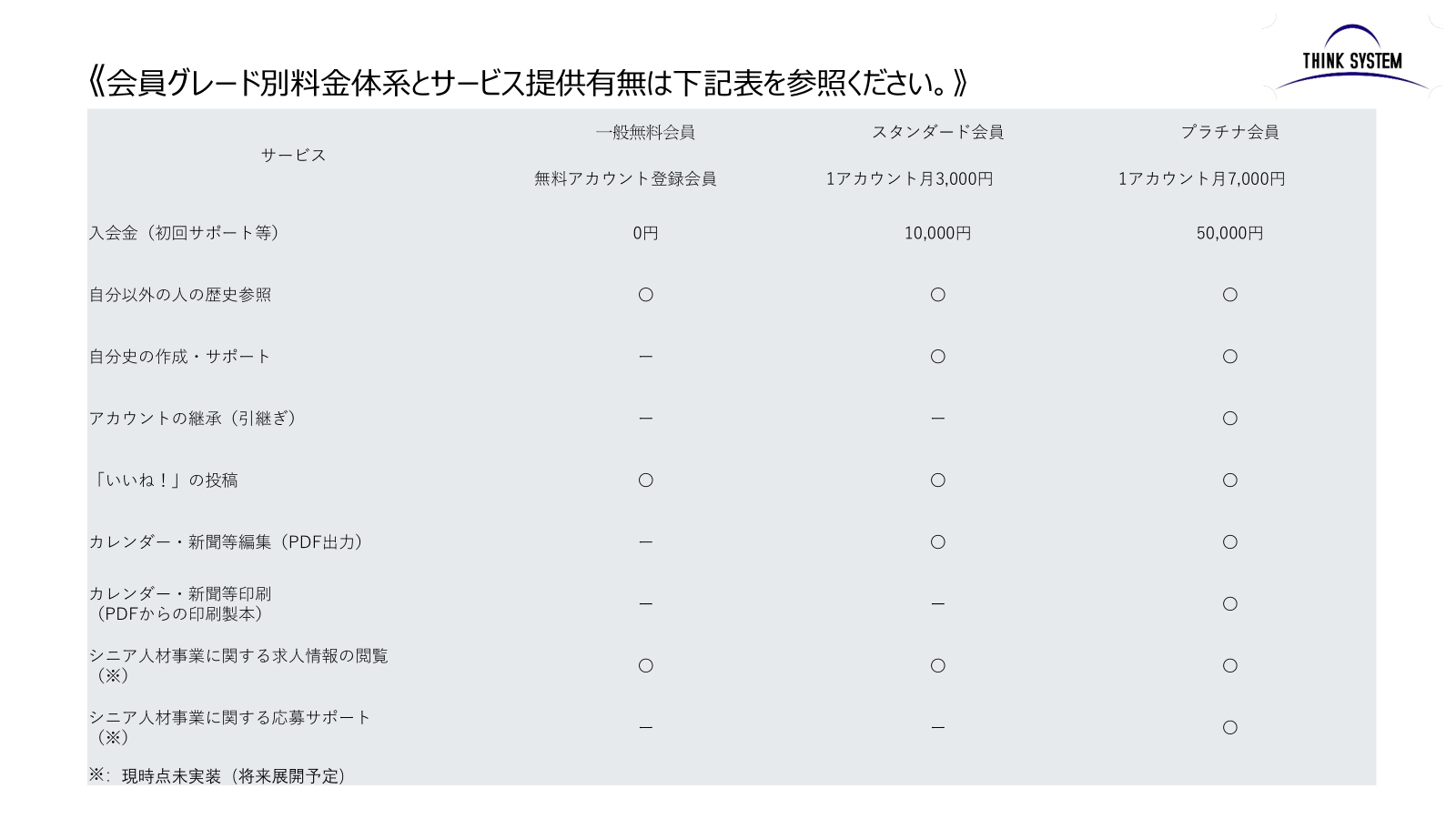Click the スタンダード会員 circle for カレンダー・新聞等編集
This screenshot has height=819, width=1456.
coord(937,542)
